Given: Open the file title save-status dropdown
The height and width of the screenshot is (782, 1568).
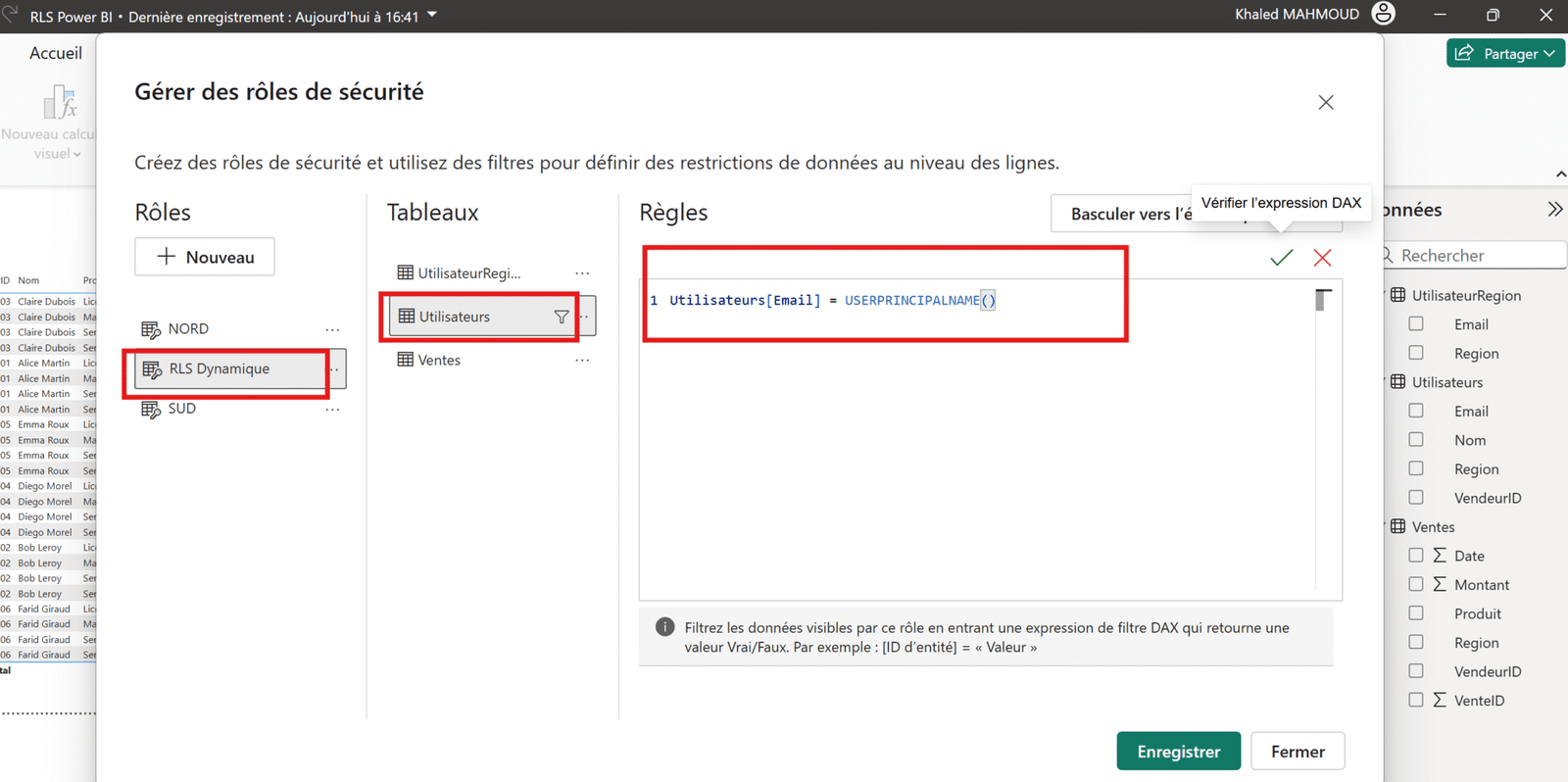Looking at the screenshot, I should [x=432, y=16].
